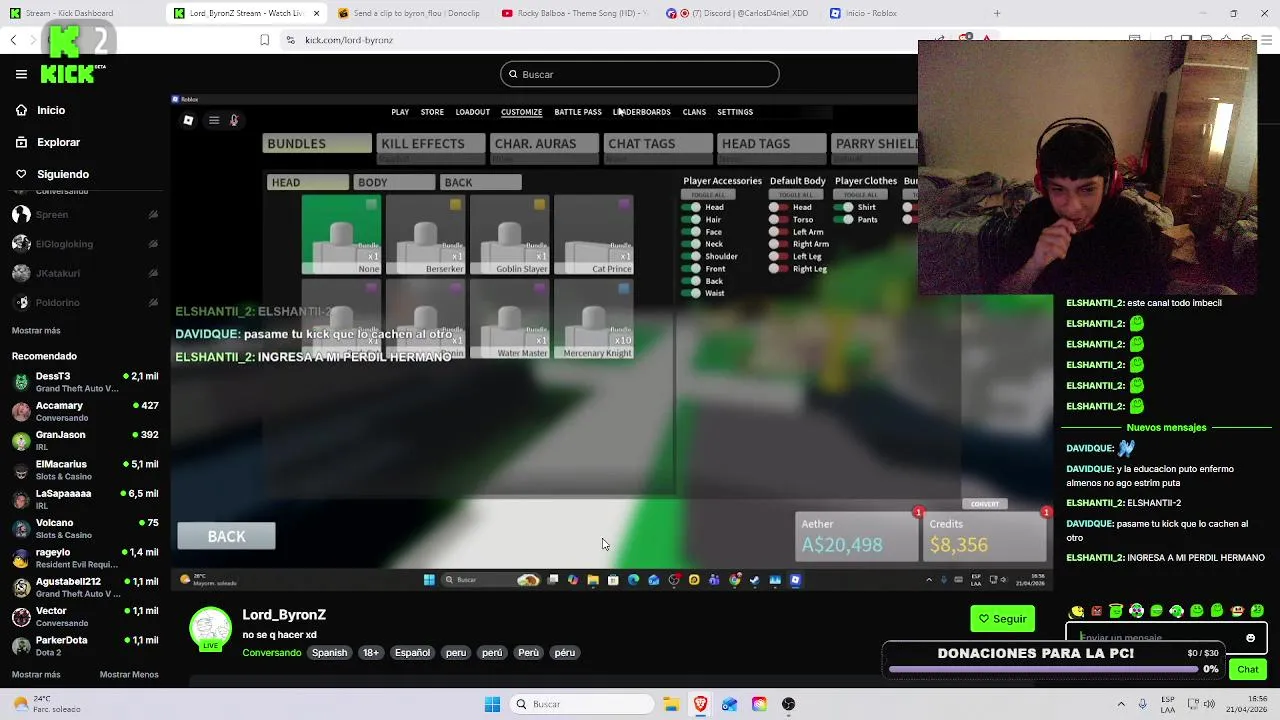Insert the first yellow emote in chat
1280x720 pixels.
tap(1077, 611)
